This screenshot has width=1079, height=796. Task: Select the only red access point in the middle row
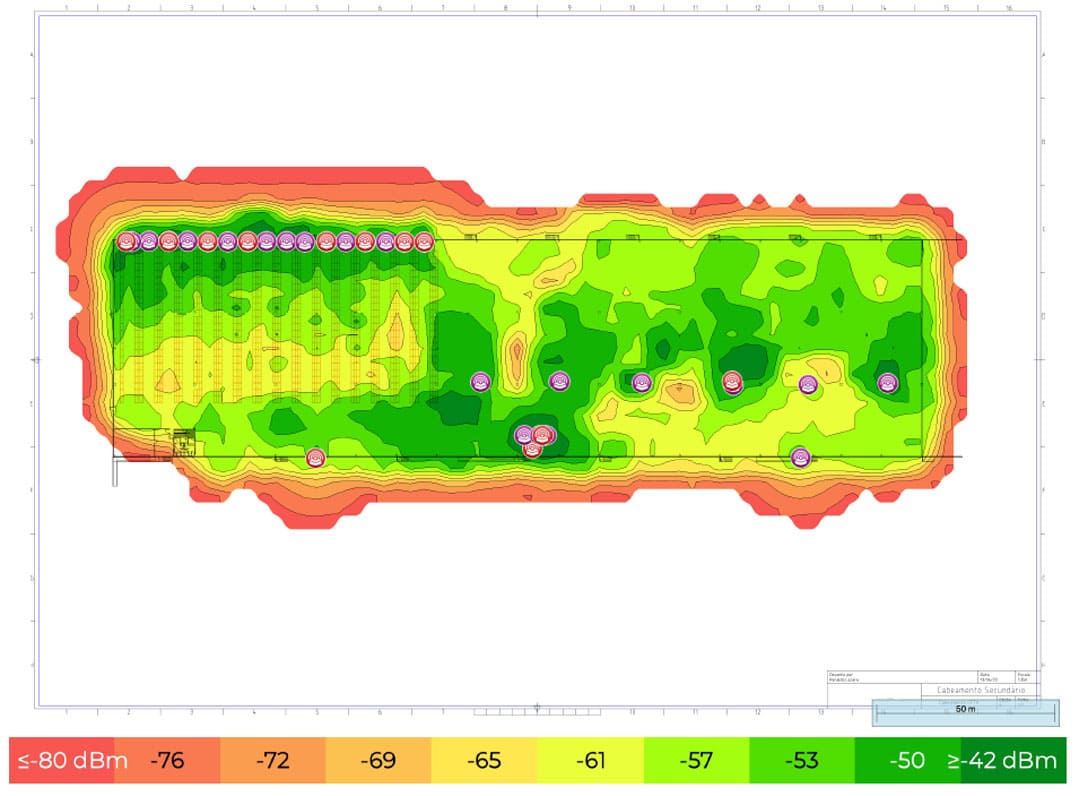tap(732, 381)
